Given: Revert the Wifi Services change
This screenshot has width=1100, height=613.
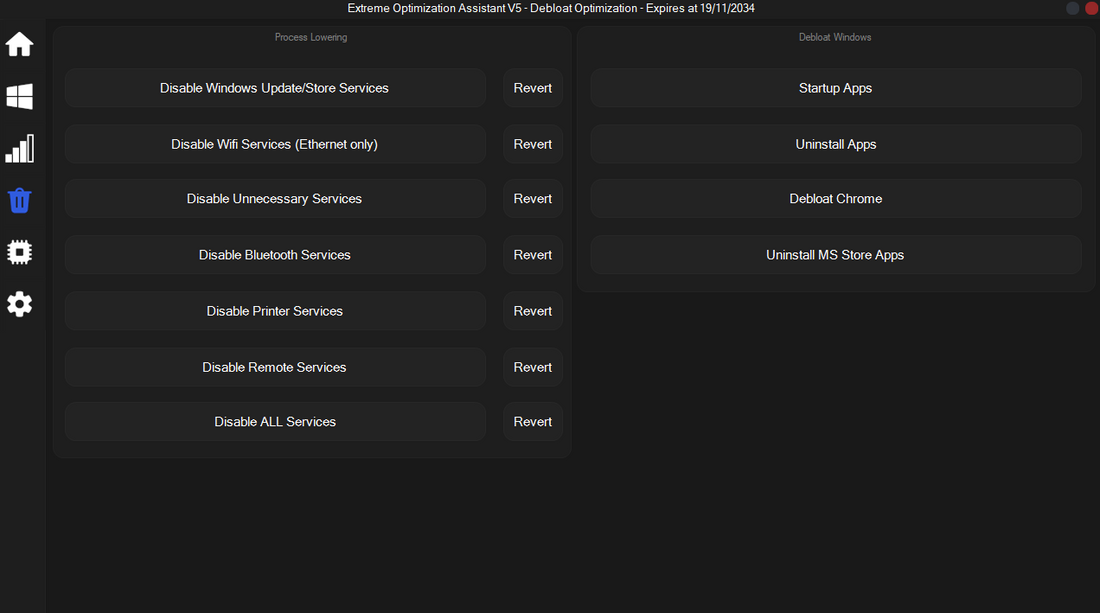Looking at the screenshot, I should tap(532, 144).
